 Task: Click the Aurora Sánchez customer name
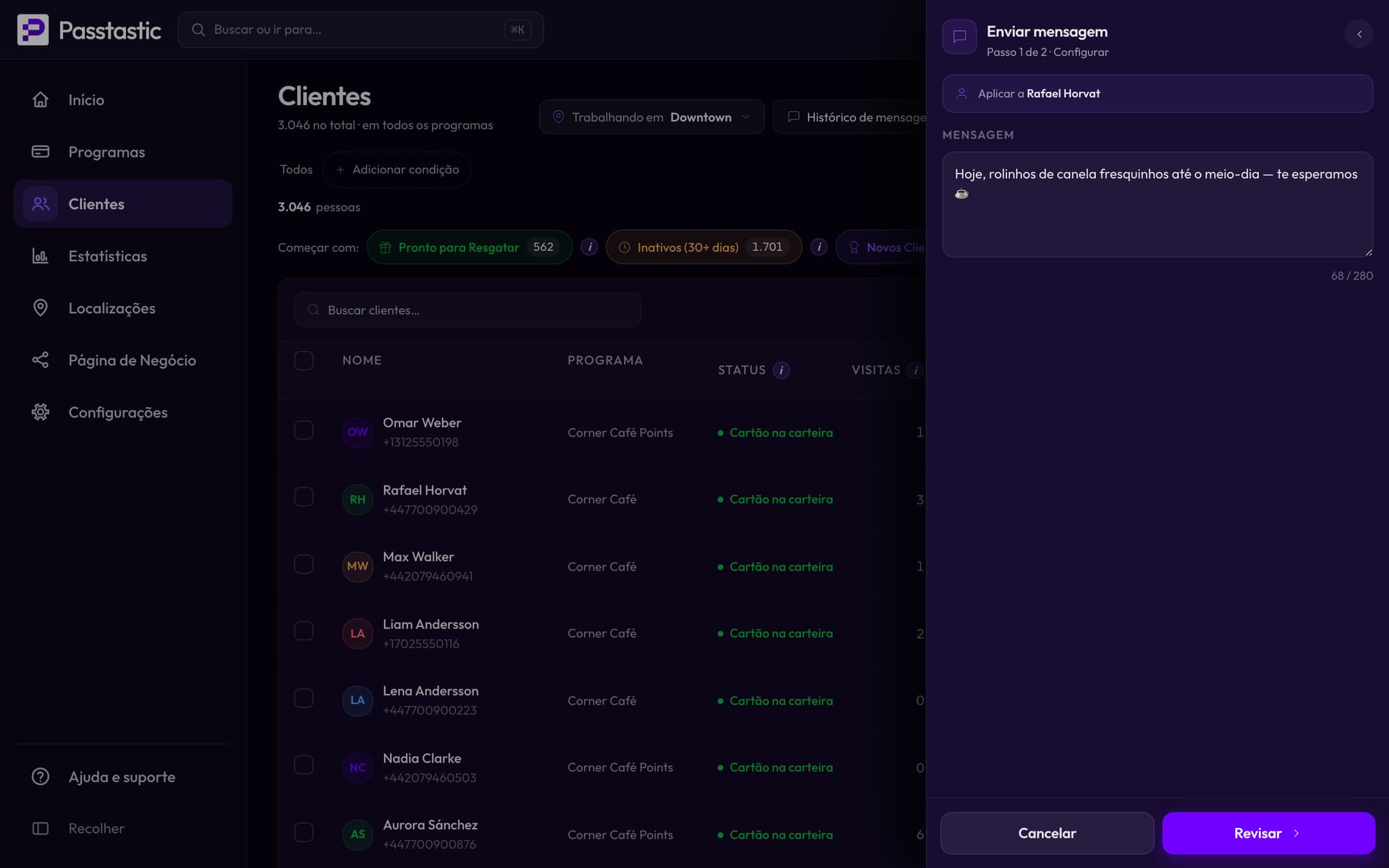click(430, 825)
